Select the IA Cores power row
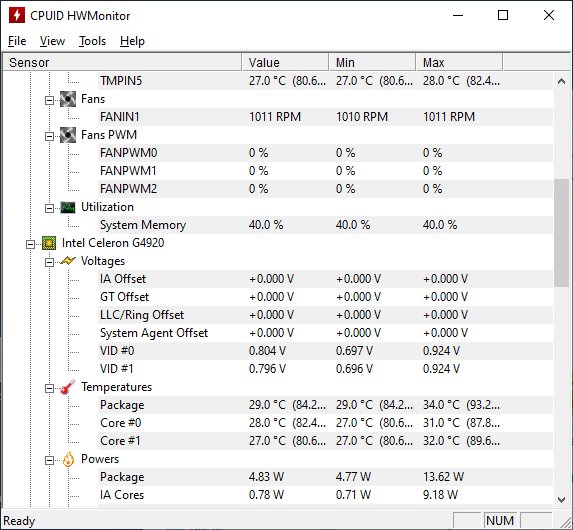This screenshot has width=573, height=530. [x=325, y=495]
